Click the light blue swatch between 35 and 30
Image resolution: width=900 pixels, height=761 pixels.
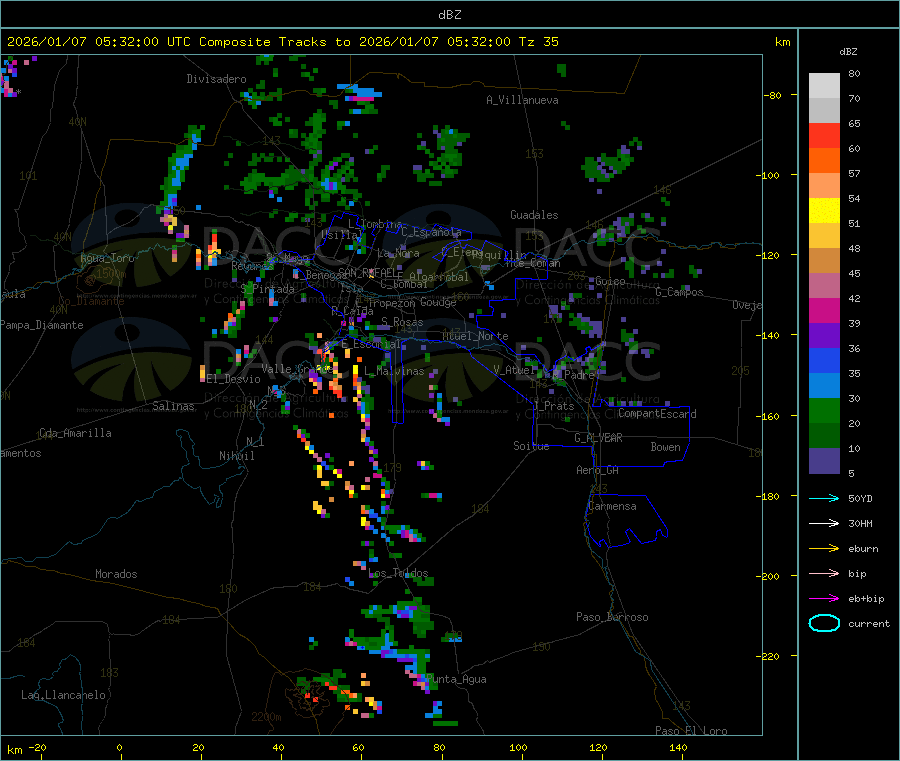824,386
